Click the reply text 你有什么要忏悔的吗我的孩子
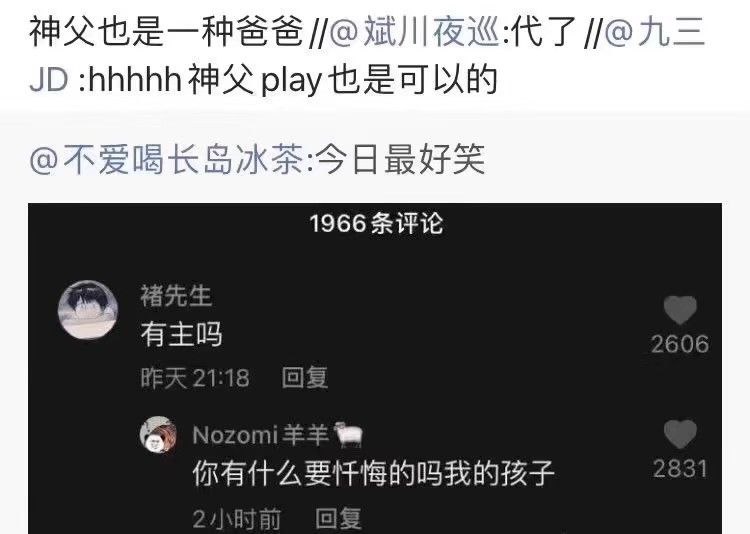 (374, 473)
